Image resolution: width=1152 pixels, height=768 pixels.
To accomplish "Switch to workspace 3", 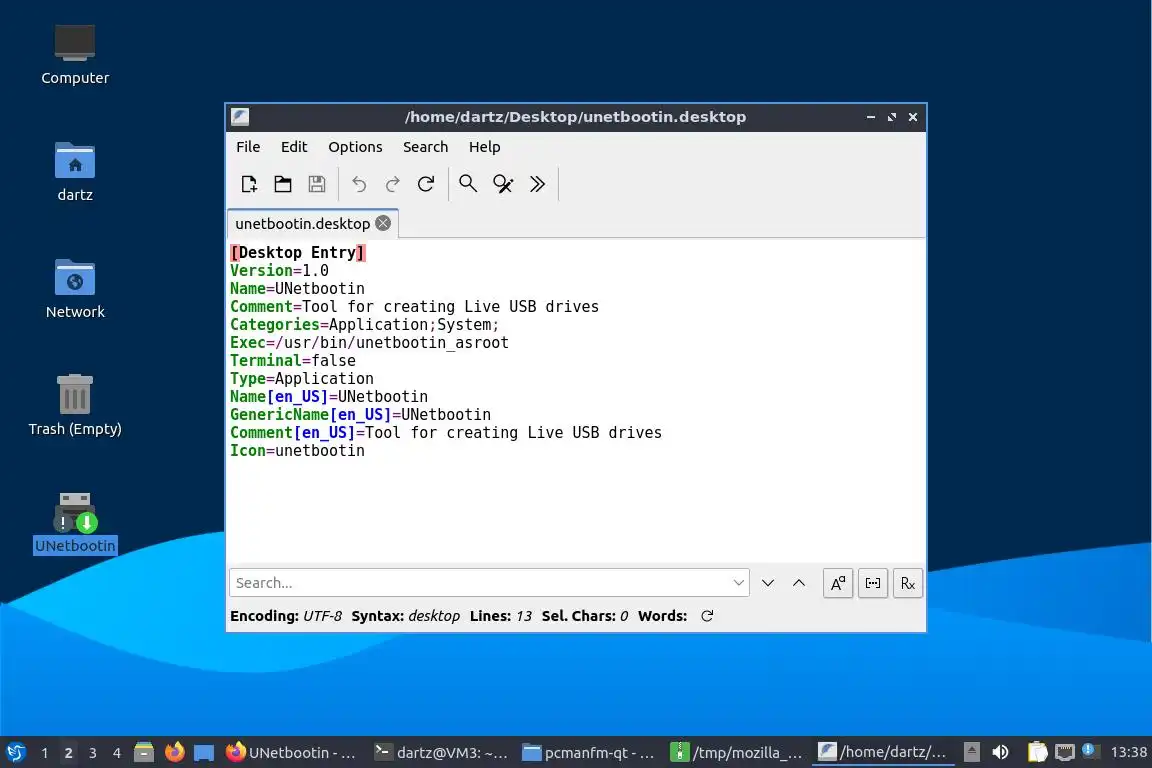I will tap(93, 753).
